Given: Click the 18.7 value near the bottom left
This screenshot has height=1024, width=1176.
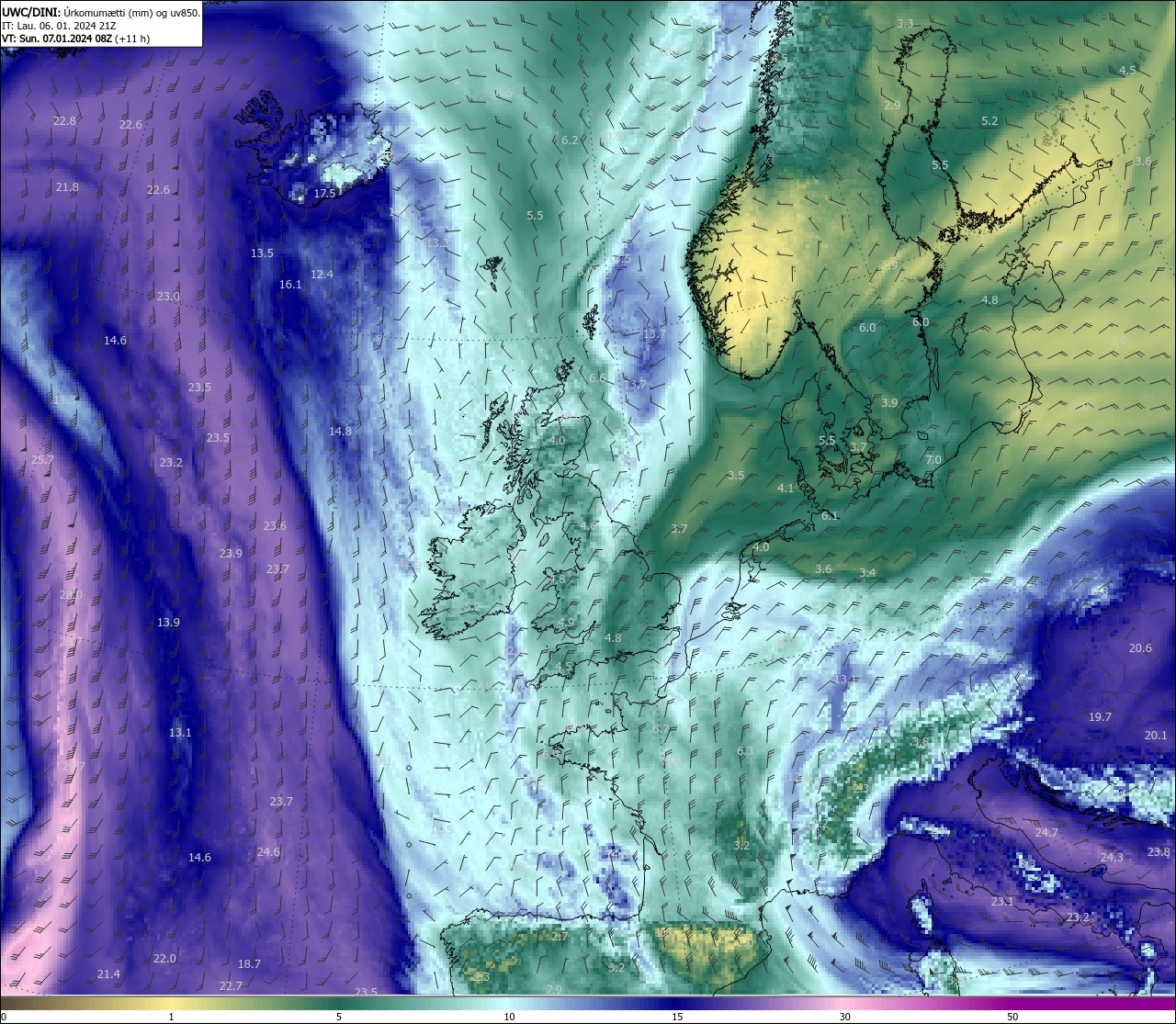Looking at the screenshot, I should [249, 963].
